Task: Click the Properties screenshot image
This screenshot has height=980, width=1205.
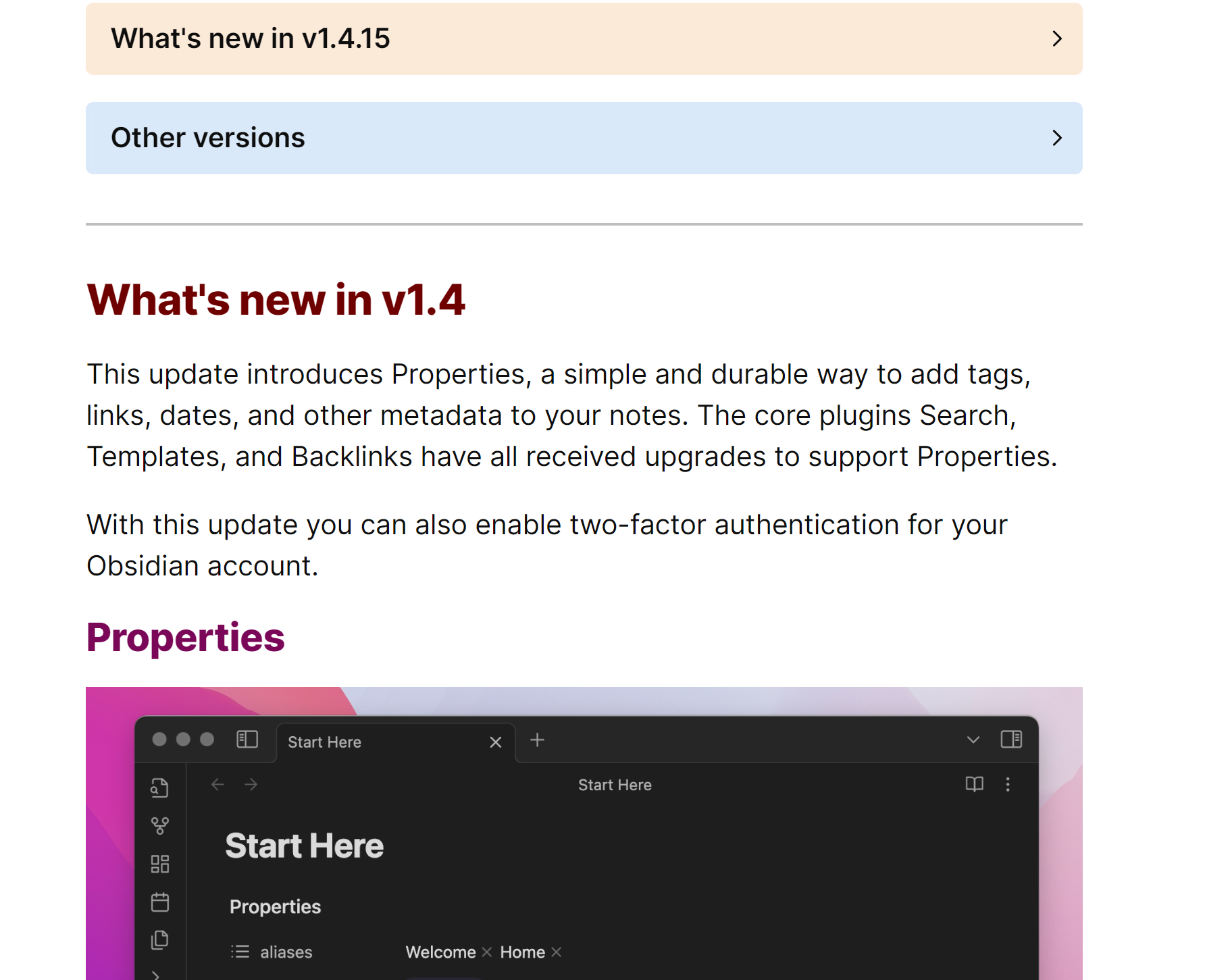Action: pos(584,833)
